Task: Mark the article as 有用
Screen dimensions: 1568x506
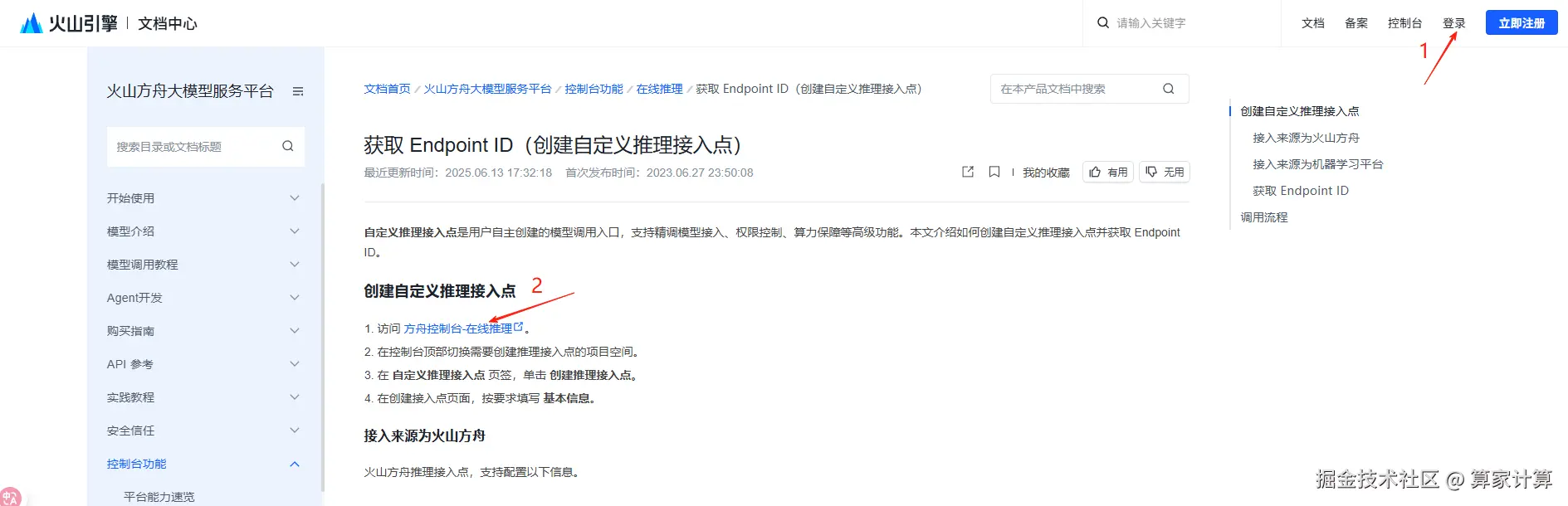Action: (1108, 172)
